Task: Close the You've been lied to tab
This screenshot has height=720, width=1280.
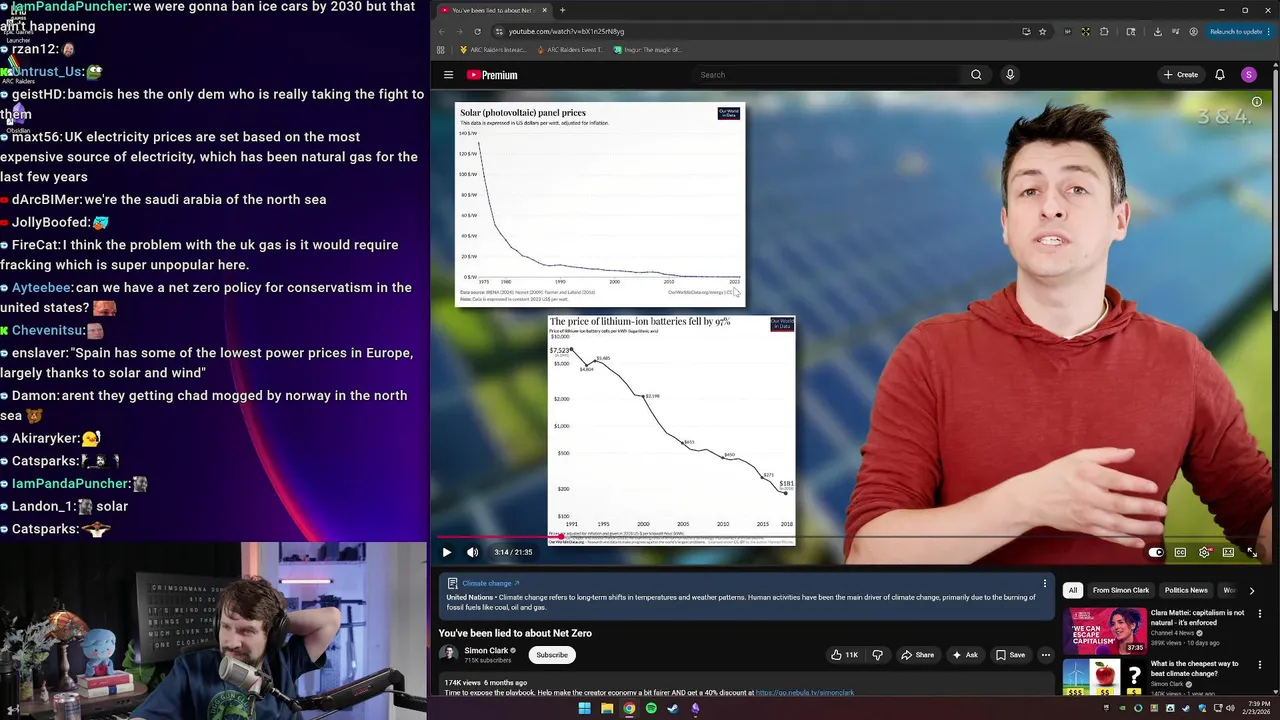Action: tap(544, 10)
